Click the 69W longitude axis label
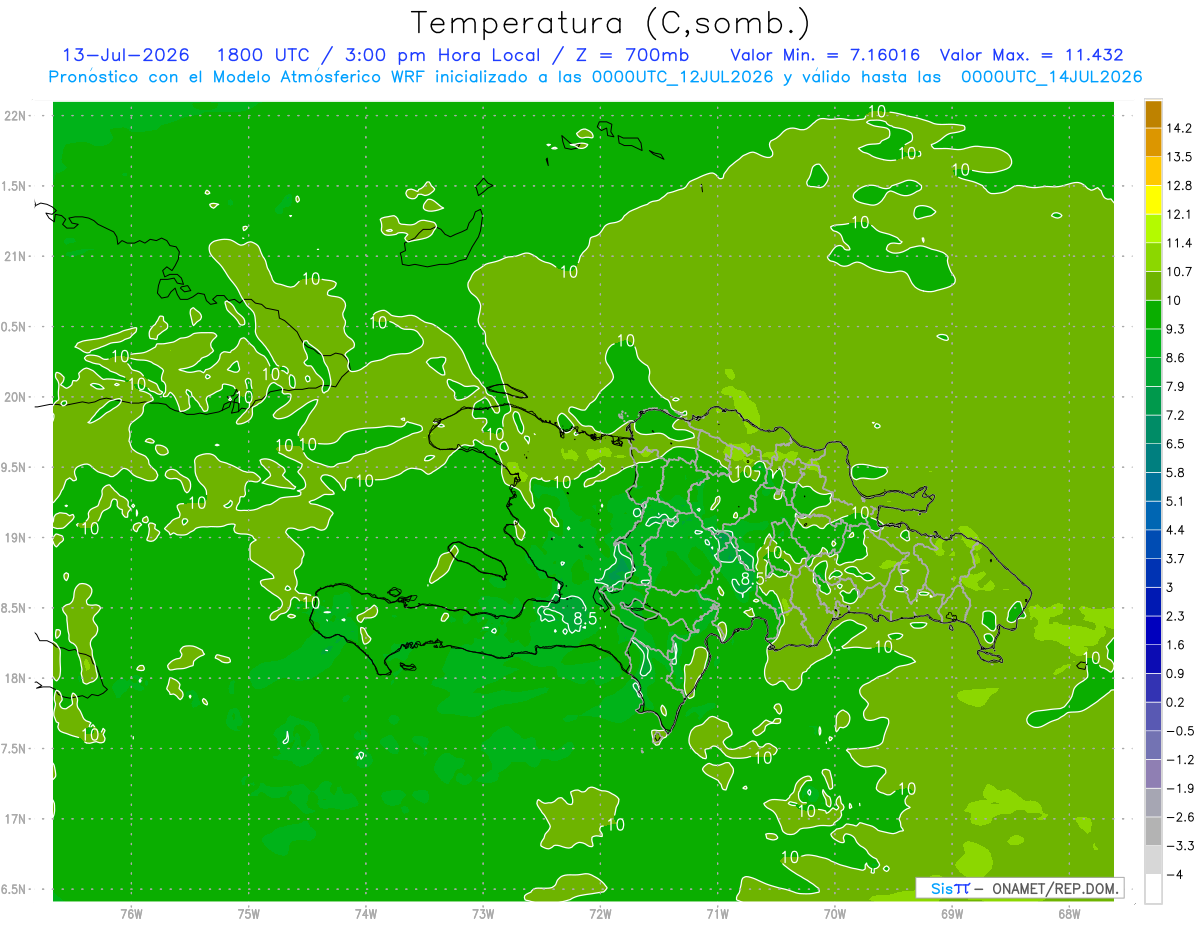Screen dimensions: 1200x927 951,914
